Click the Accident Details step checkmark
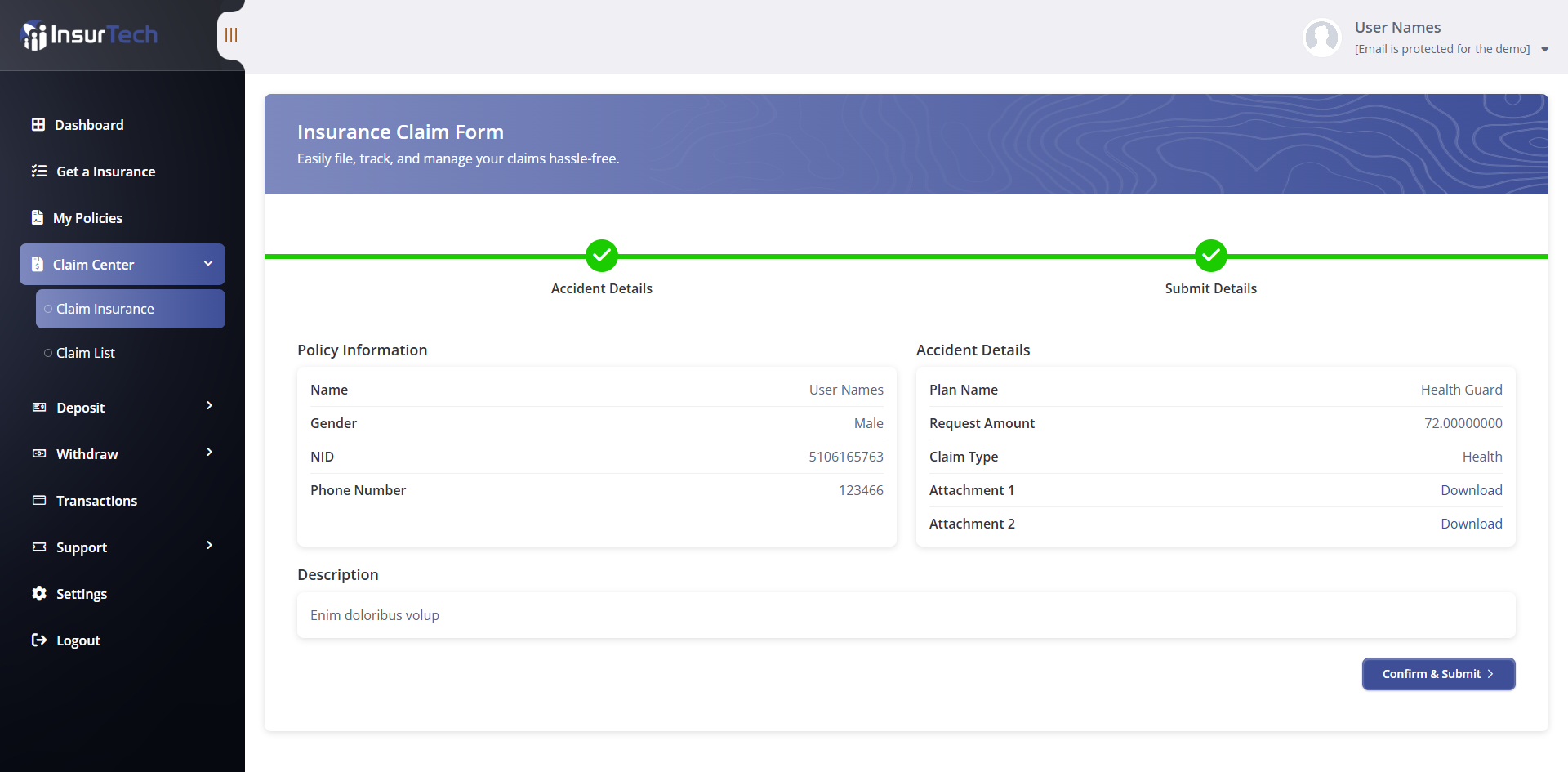This screenshot has height=772, width=1568. pos(602,256)
